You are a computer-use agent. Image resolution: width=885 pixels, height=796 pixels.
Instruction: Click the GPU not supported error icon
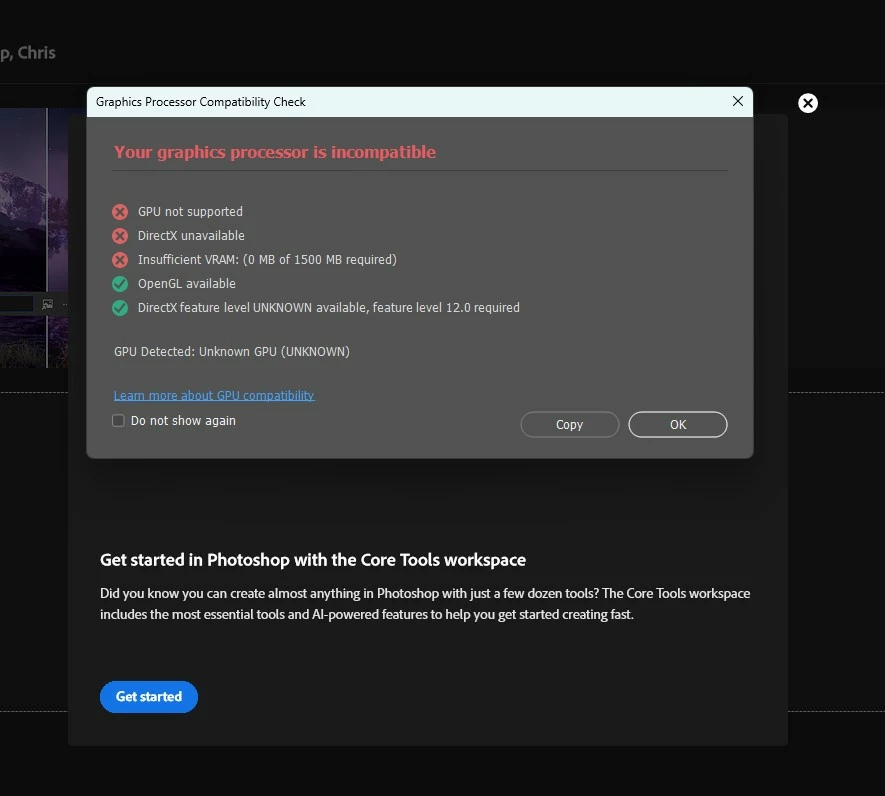(120, 212)
